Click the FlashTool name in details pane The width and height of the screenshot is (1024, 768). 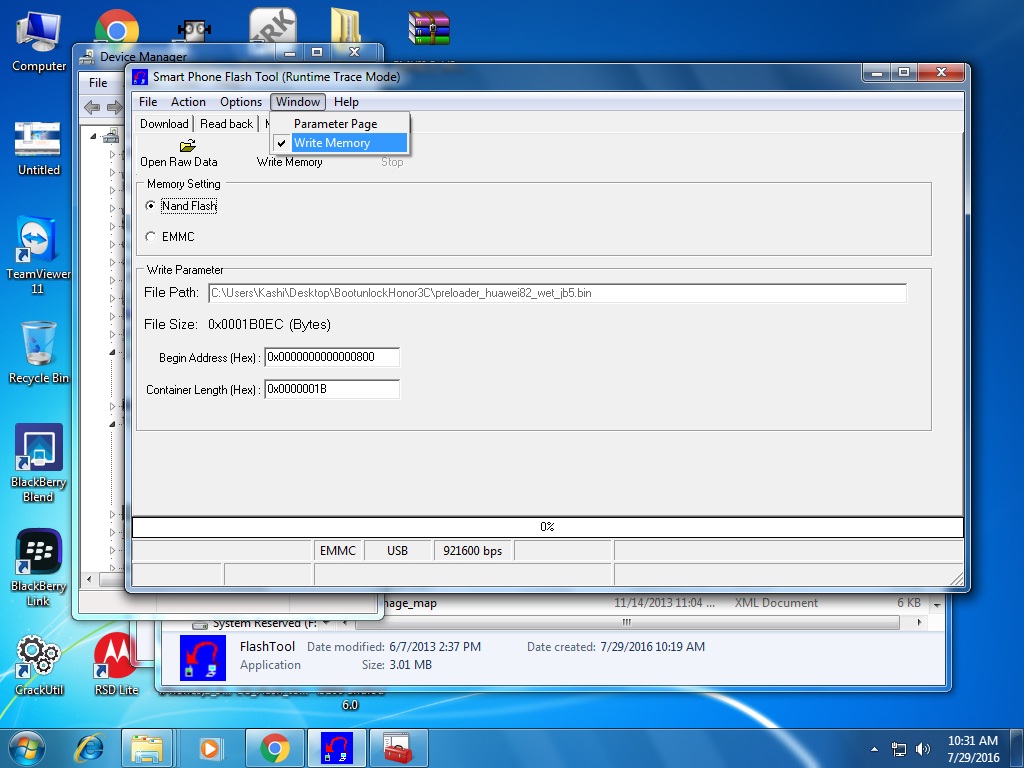[267, 647]
